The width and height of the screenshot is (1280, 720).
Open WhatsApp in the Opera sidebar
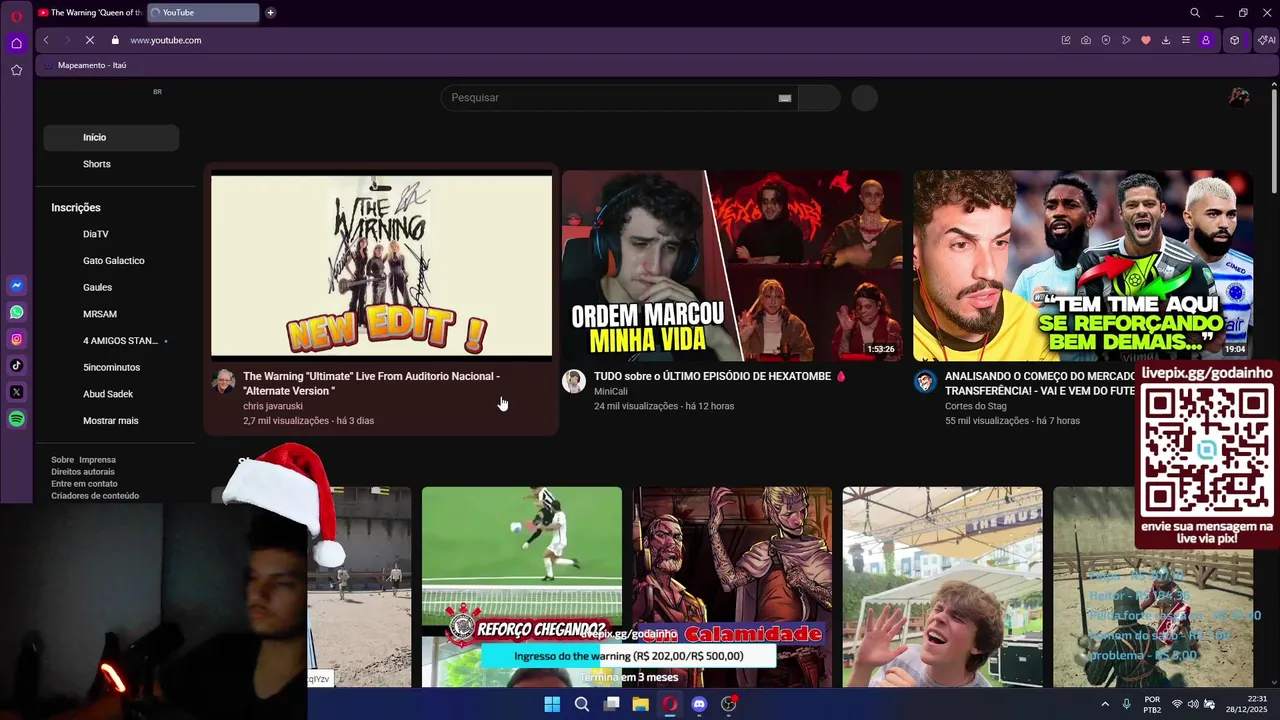pos(16,312)
